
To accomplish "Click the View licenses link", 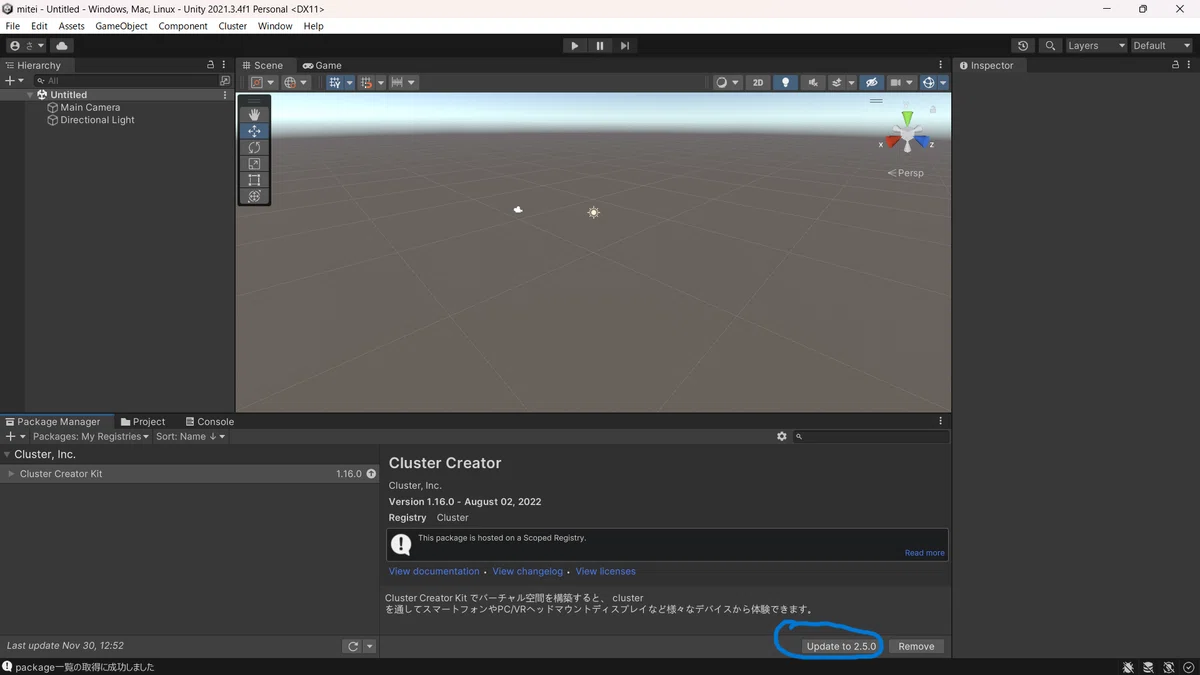I will pyautogui.click(x=605, y=572).
